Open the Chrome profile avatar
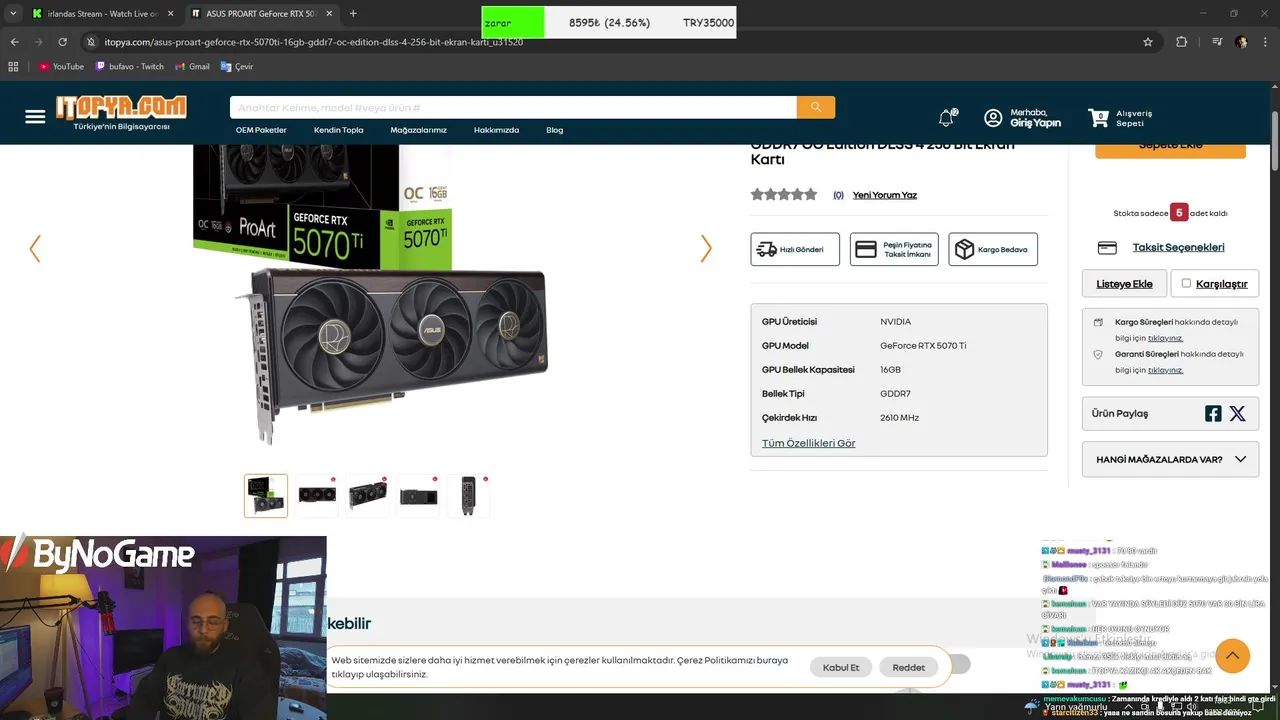 (x=1241, y=42)
